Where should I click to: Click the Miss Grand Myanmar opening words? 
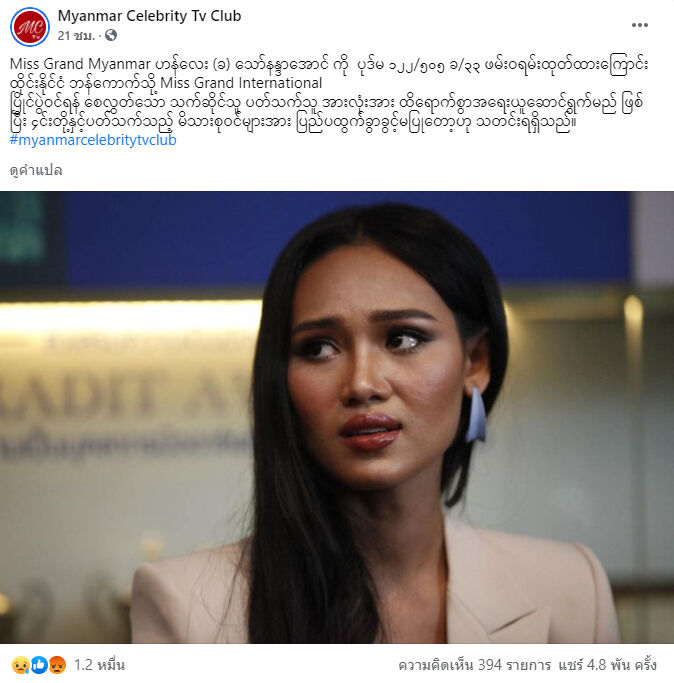point(80,64)
